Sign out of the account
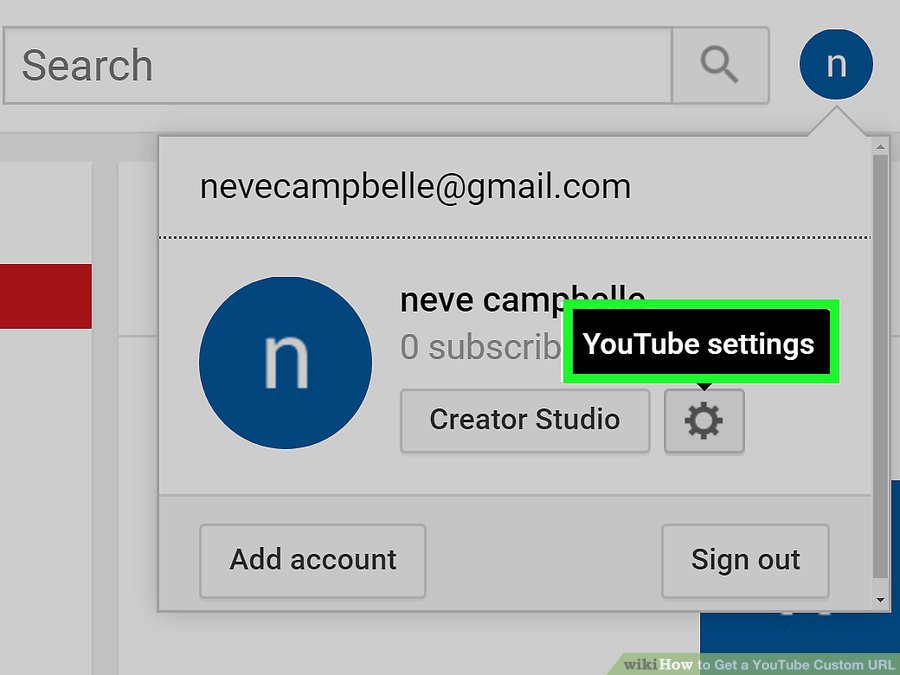This screenshot has width=900, height=675. [746, 560]
